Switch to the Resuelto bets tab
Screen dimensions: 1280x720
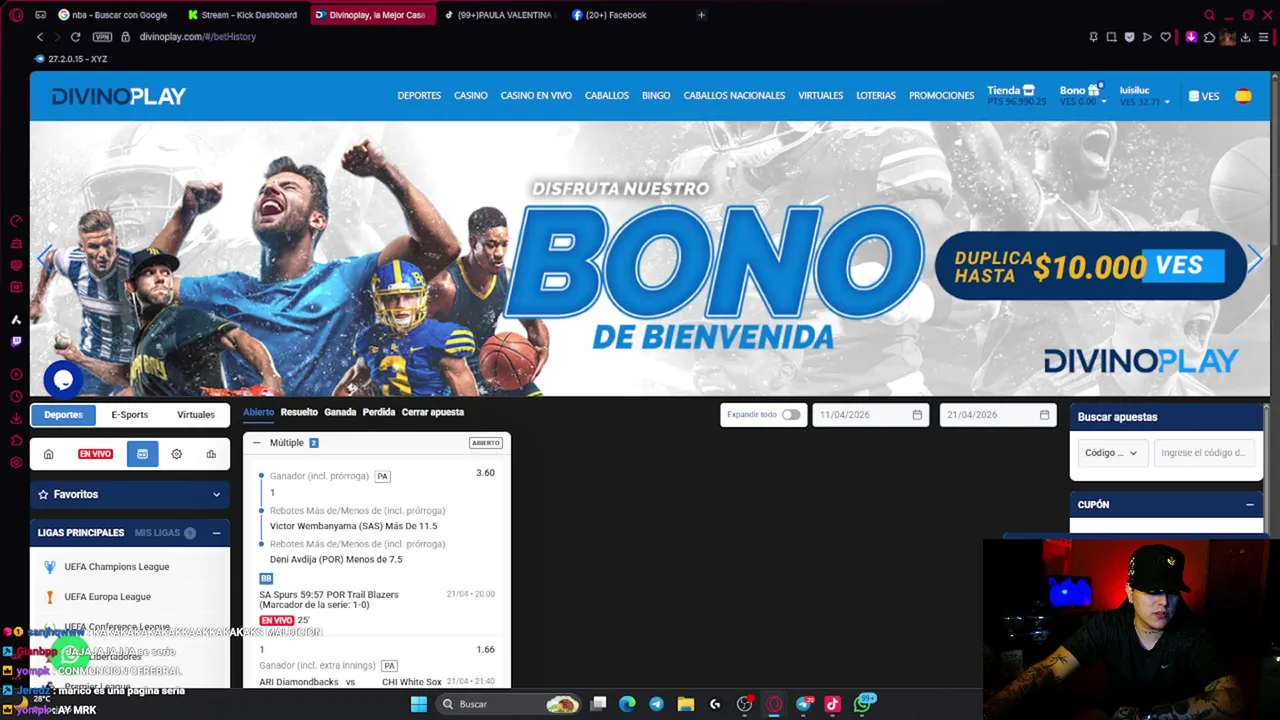coord(299,412)
